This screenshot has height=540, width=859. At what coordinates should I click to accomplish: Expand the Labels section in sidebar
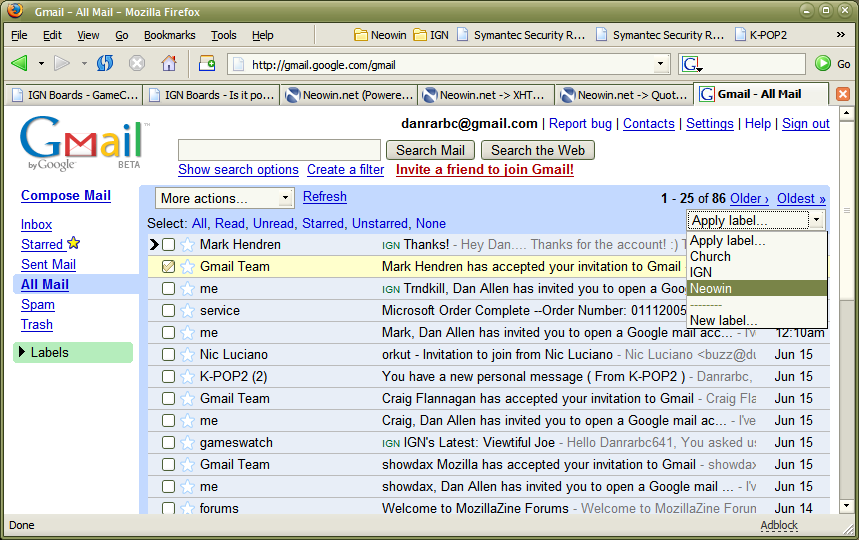[x=23, y=352]
